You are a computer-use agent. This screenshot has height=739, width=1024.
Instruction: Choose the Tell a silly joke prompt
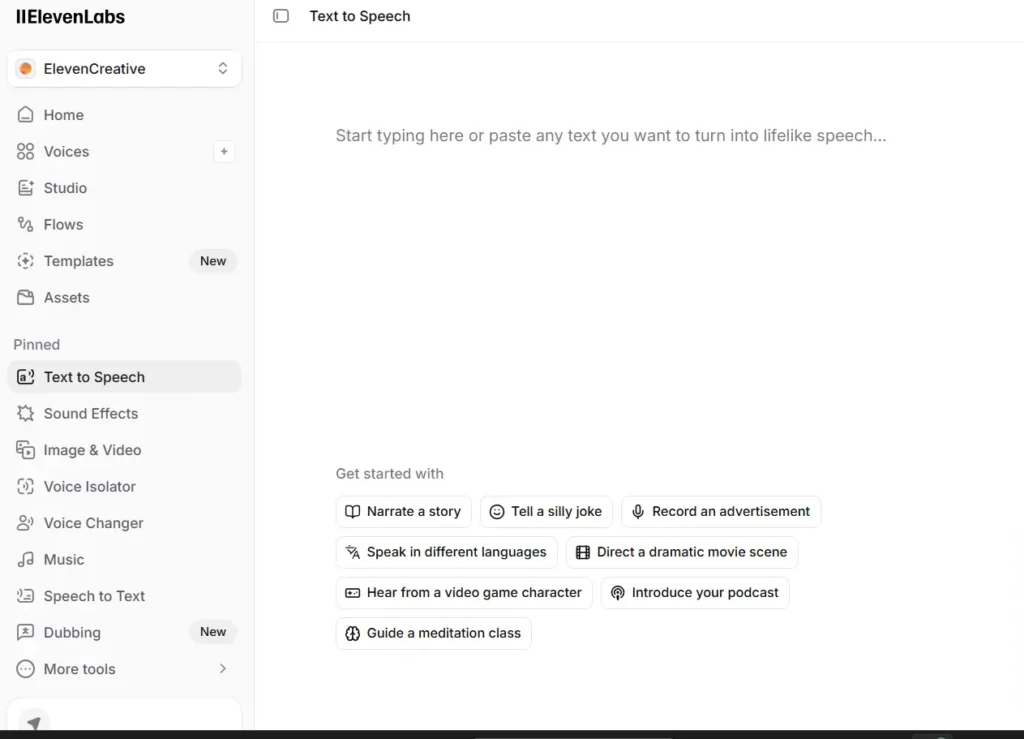[546, 512]
